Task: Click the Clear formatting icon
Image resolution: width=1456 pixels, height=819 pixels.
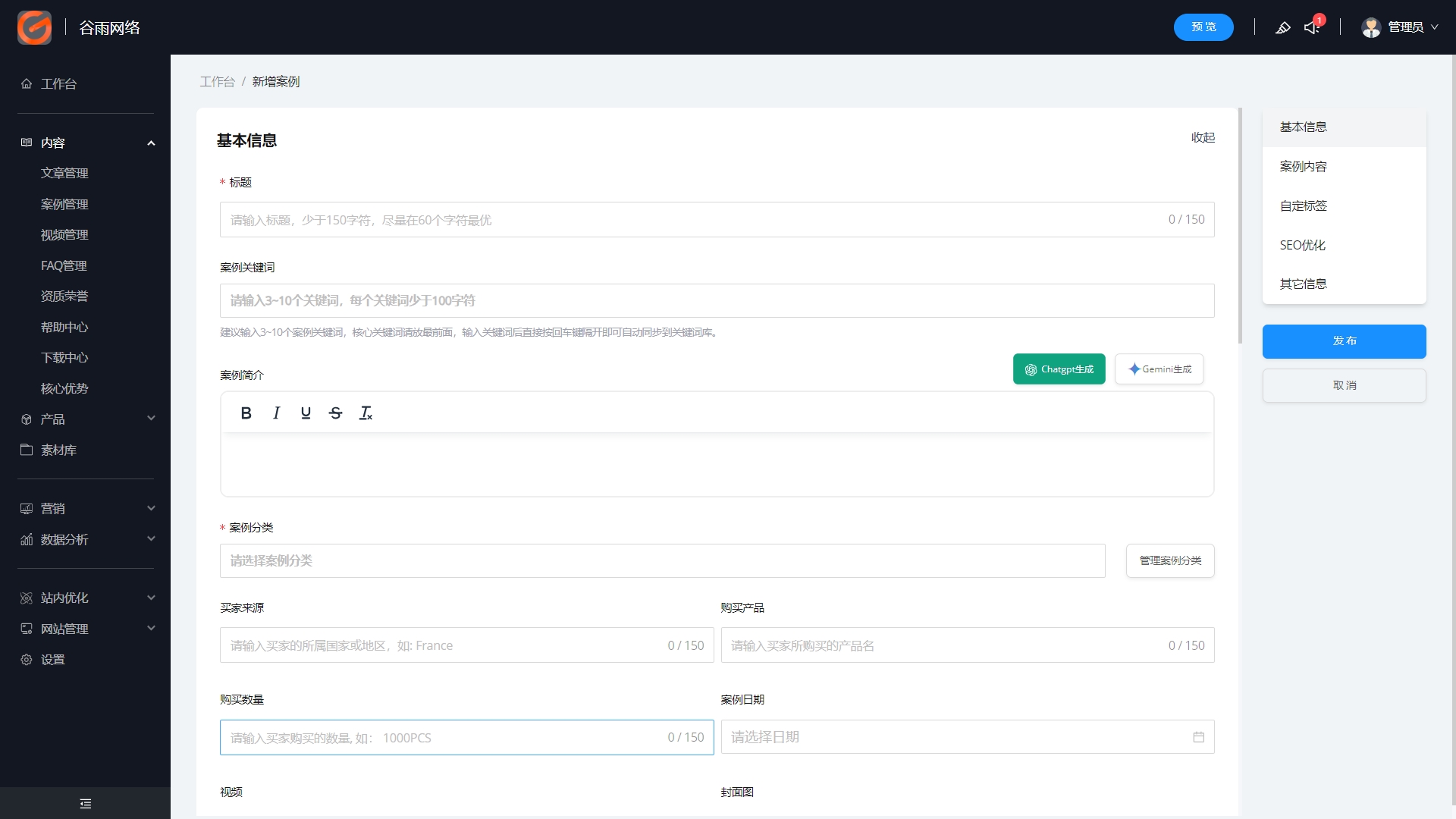Action: pyautogui.click(x=366, y=413)
